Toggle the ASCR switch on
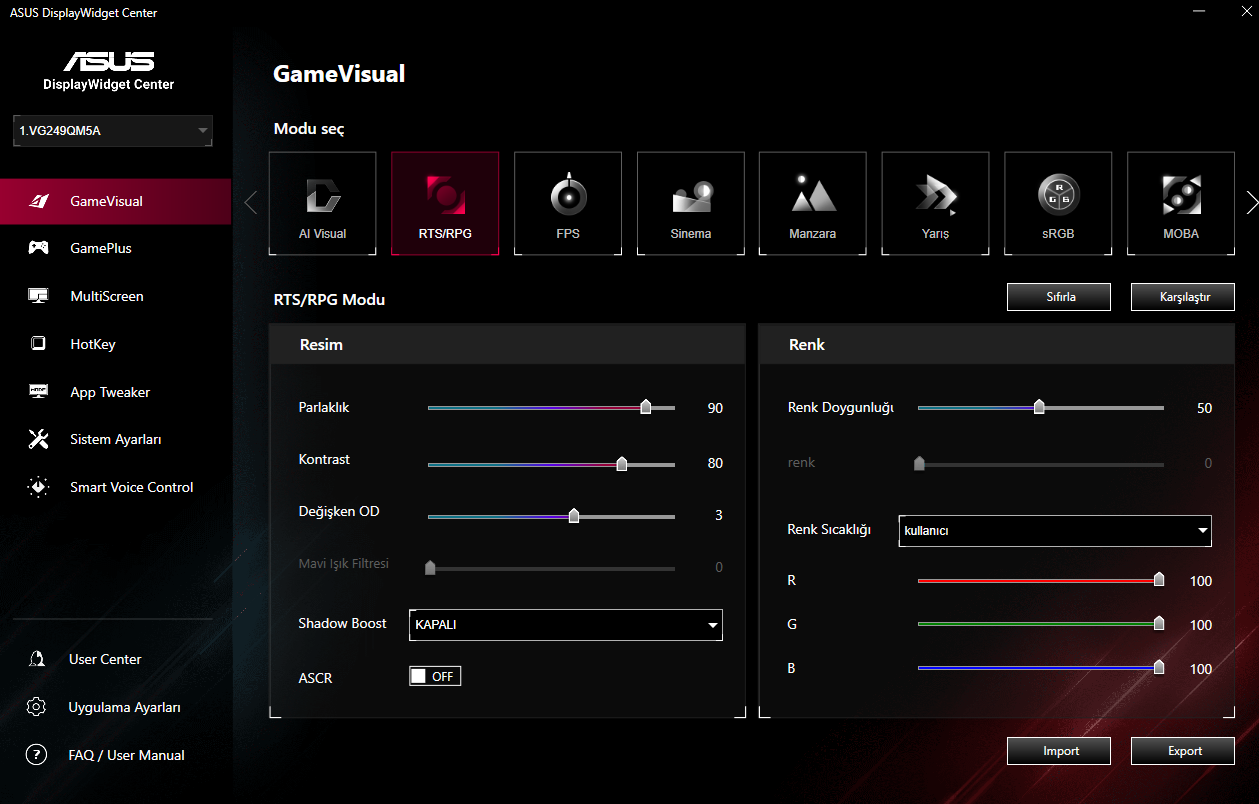Viewport: 1259px width, 804px height. click(435, 677)
